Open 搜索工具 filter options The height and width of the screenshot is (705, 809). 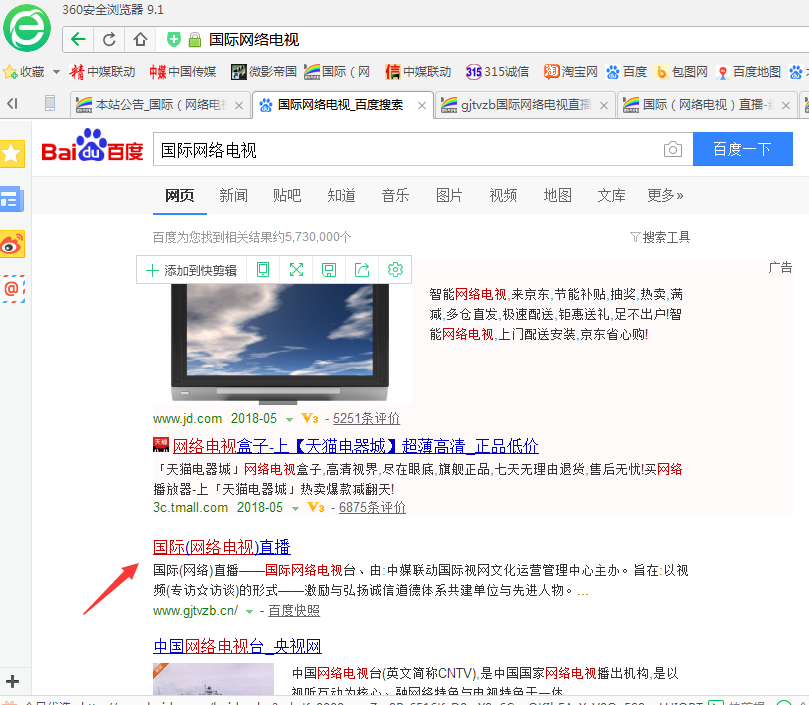pyautogui.click(x=660, y=237)
